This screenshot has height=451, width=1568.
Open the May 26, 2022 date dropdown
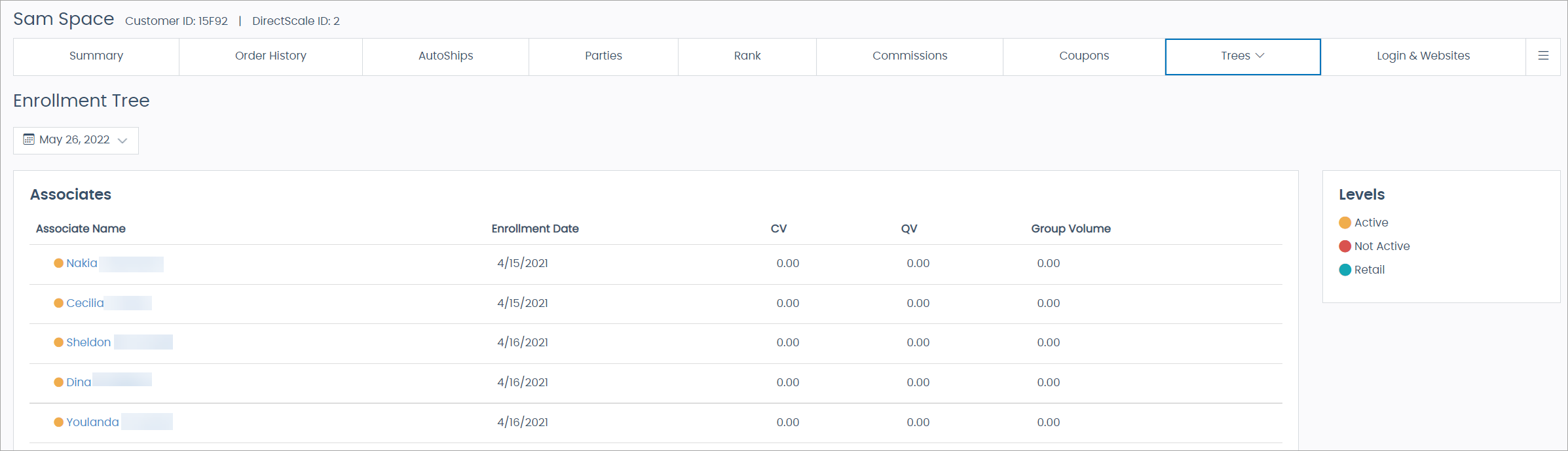point(76,140)
